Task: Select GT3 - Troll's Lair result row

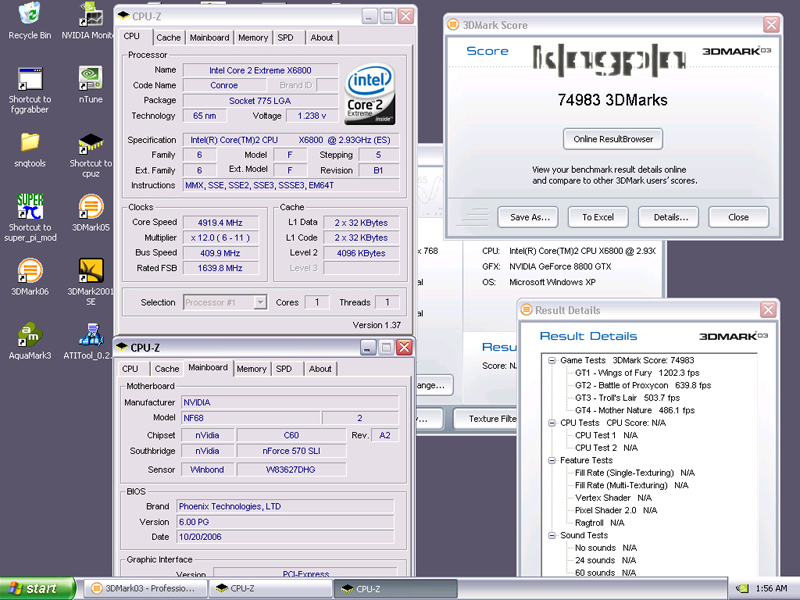Action: point(627,398)
